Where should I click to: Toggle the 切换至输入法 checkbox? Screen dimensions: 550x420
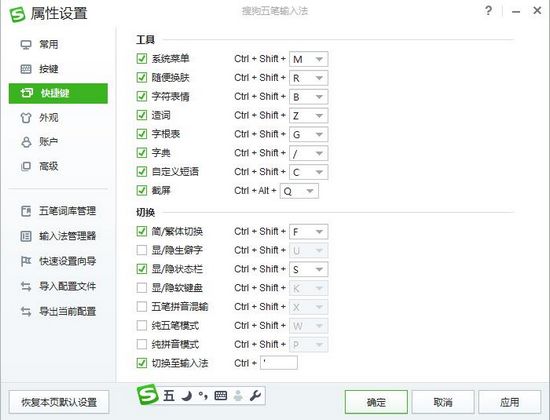(x=142, y=363)
